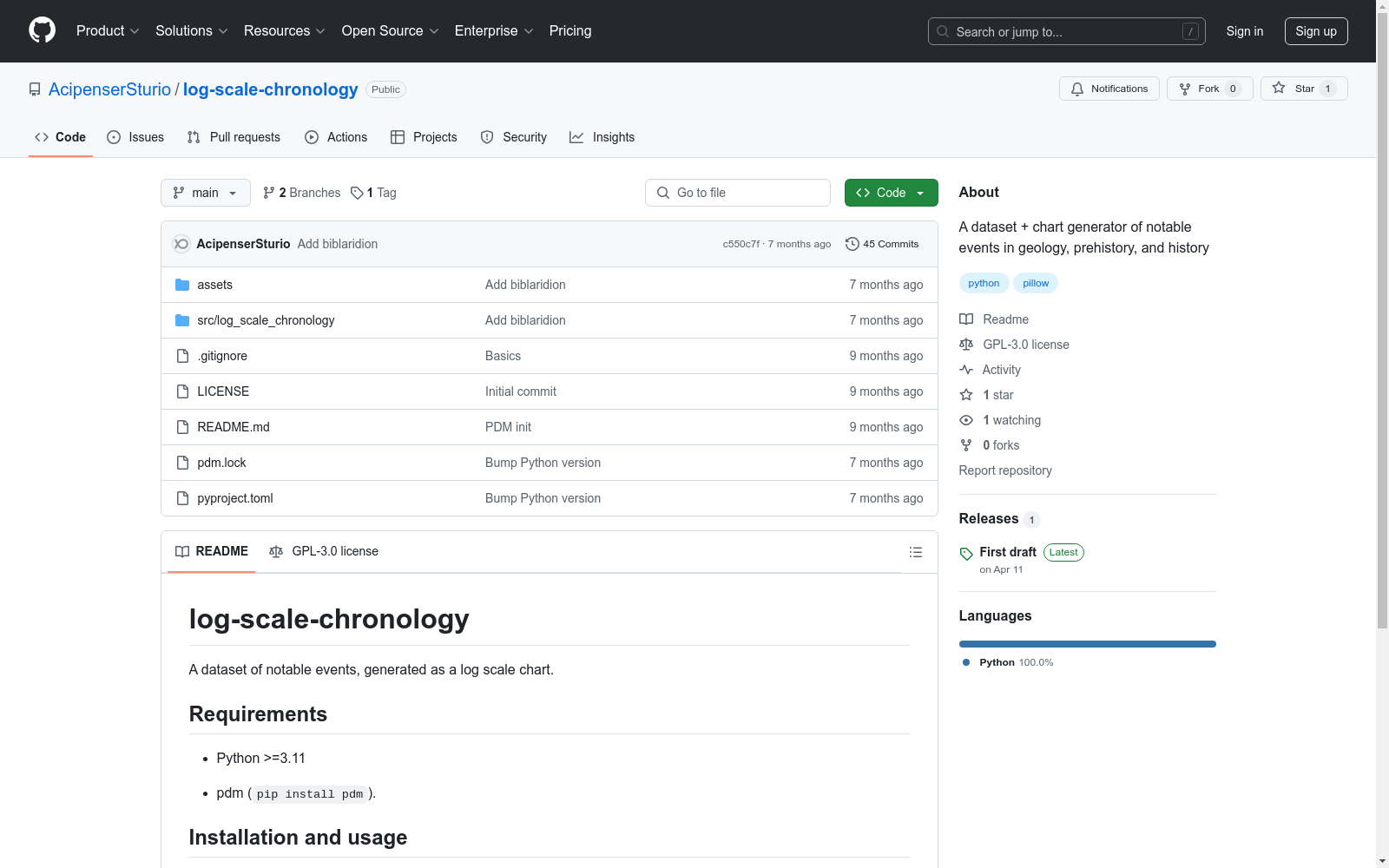Click the pyproject.toml file icon

point(182,498)
